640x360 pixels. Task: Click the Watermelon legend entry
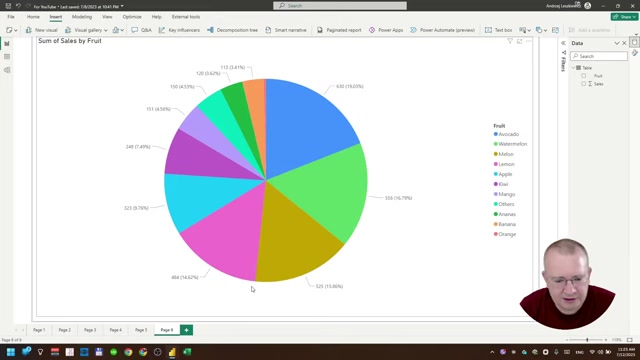510,144
